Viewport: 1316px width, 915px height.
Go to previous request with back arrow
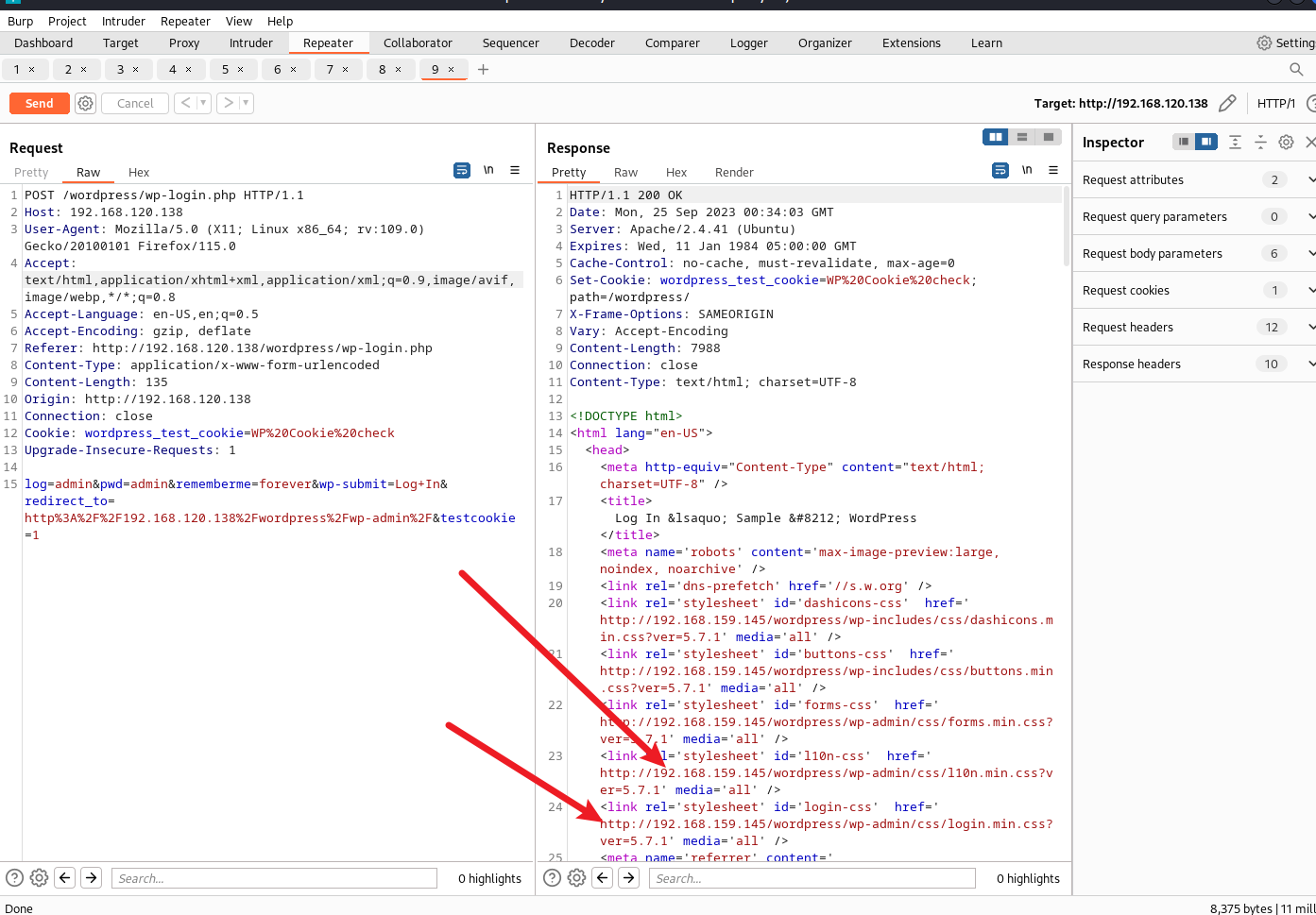coord(186,103)
